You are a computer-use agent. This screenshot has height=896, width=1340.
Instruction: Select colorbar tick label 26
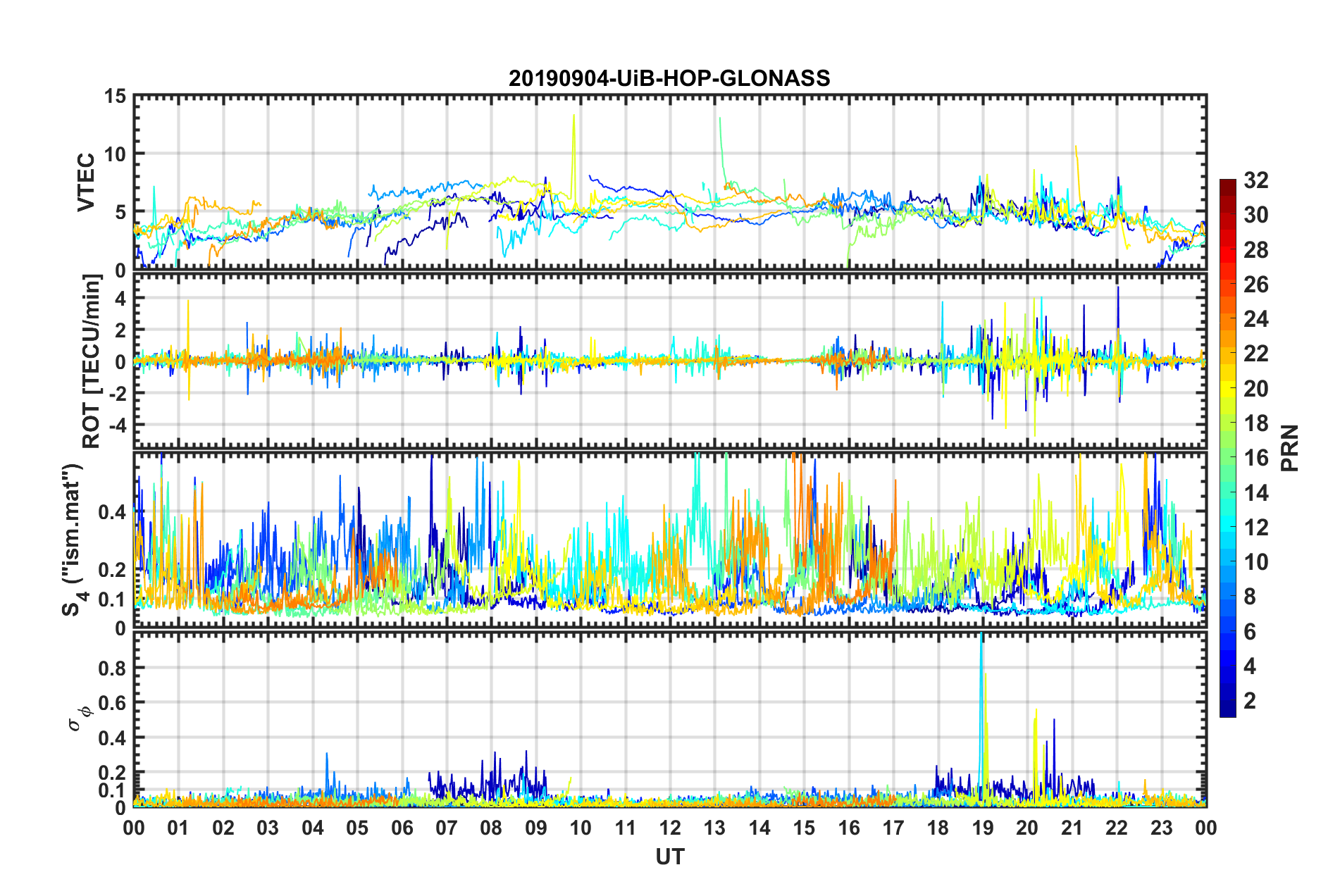(x=1256, y=285)
